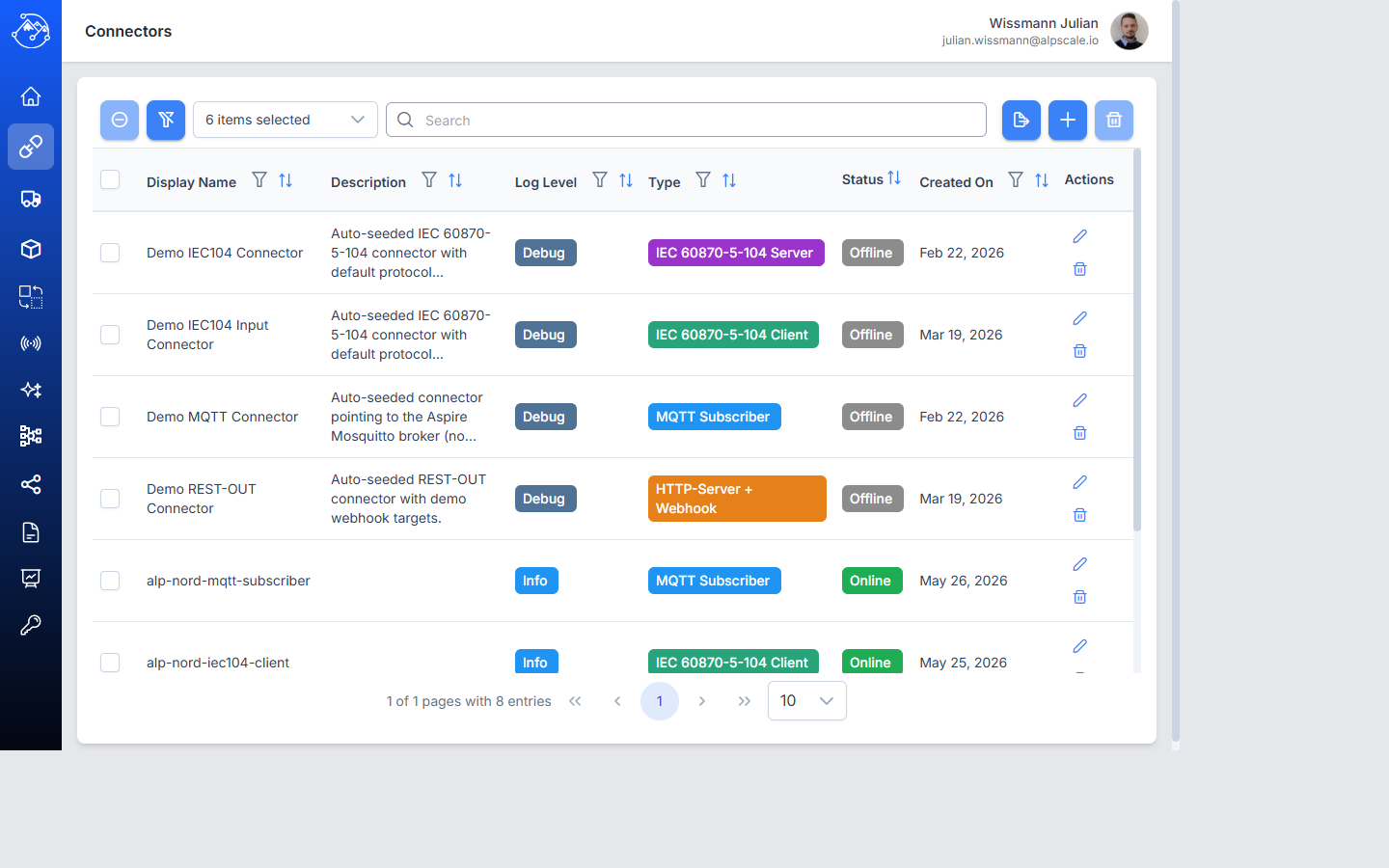This screenshot has width=1389, height=868.
Task: Go to the last page with double-right arrows
Action: click(745, 701)
